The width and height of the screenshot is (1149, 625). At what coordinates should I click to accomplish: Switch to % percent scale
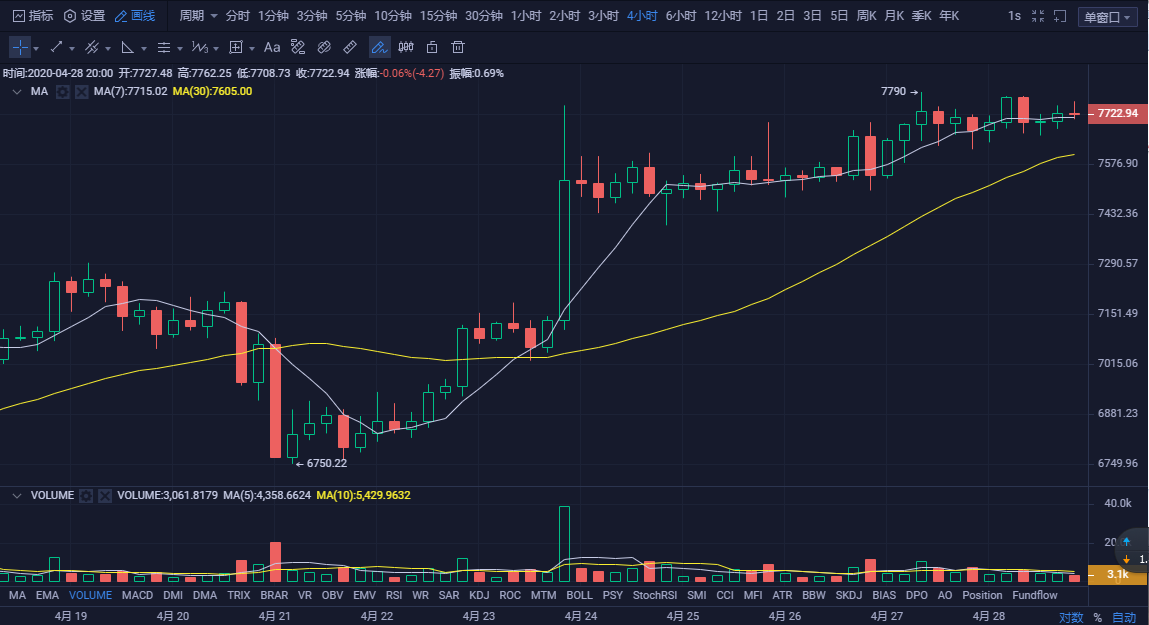point(1097,618)
